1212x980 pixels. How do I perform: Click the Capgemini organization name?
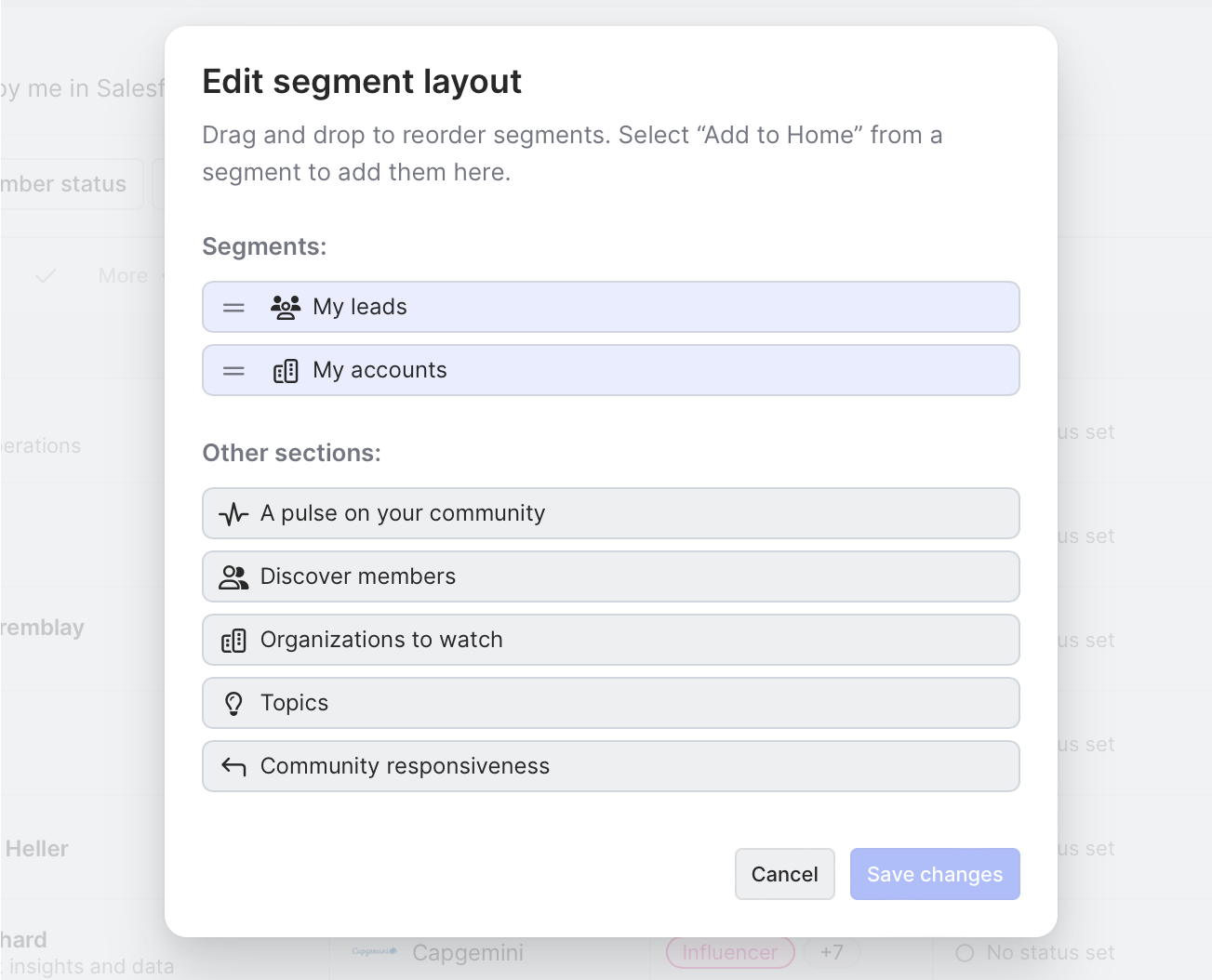point(467,953)
